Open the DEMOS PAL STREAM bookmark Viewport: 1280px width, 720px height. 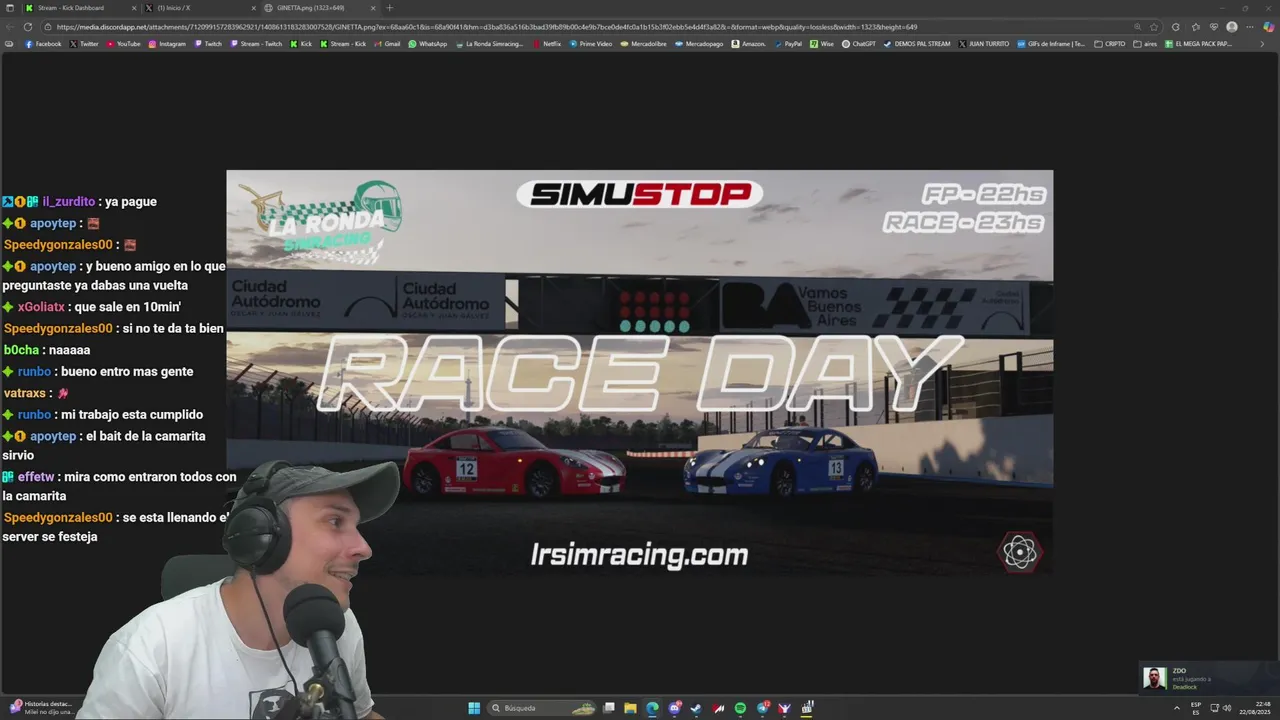pos(917,44)
